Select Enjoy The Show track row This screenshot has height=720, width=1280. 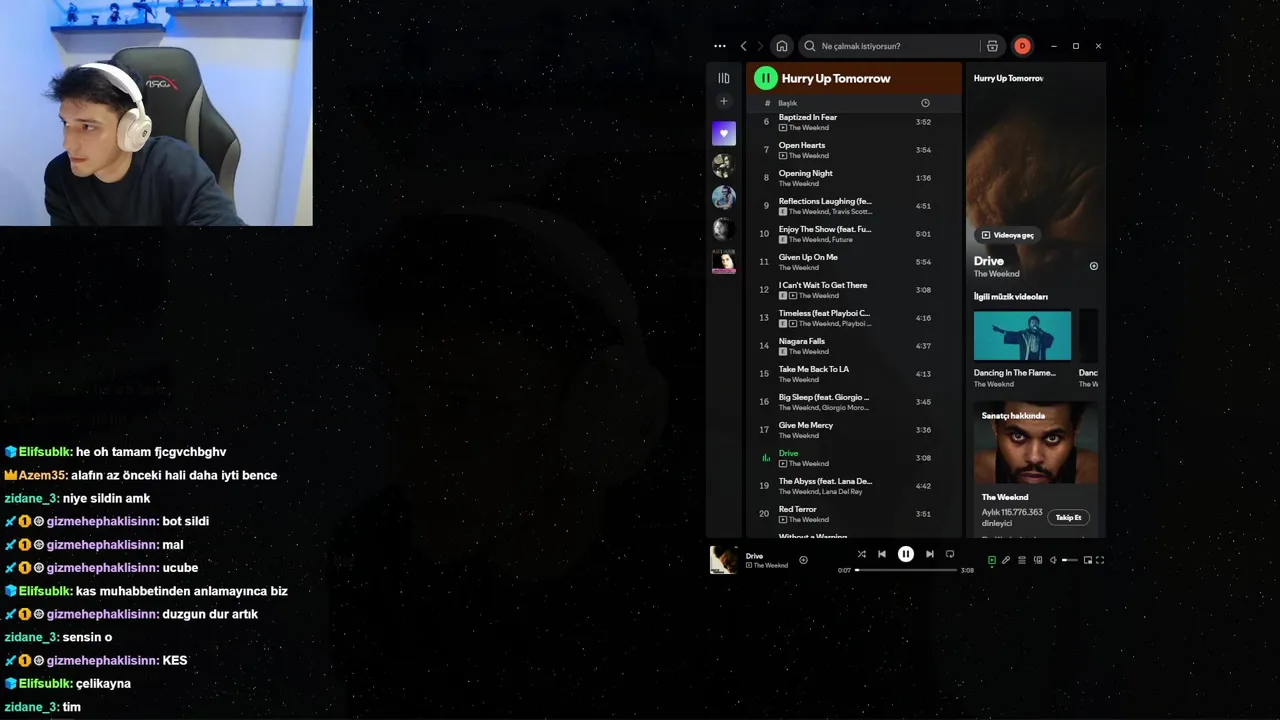click(854, 234)
